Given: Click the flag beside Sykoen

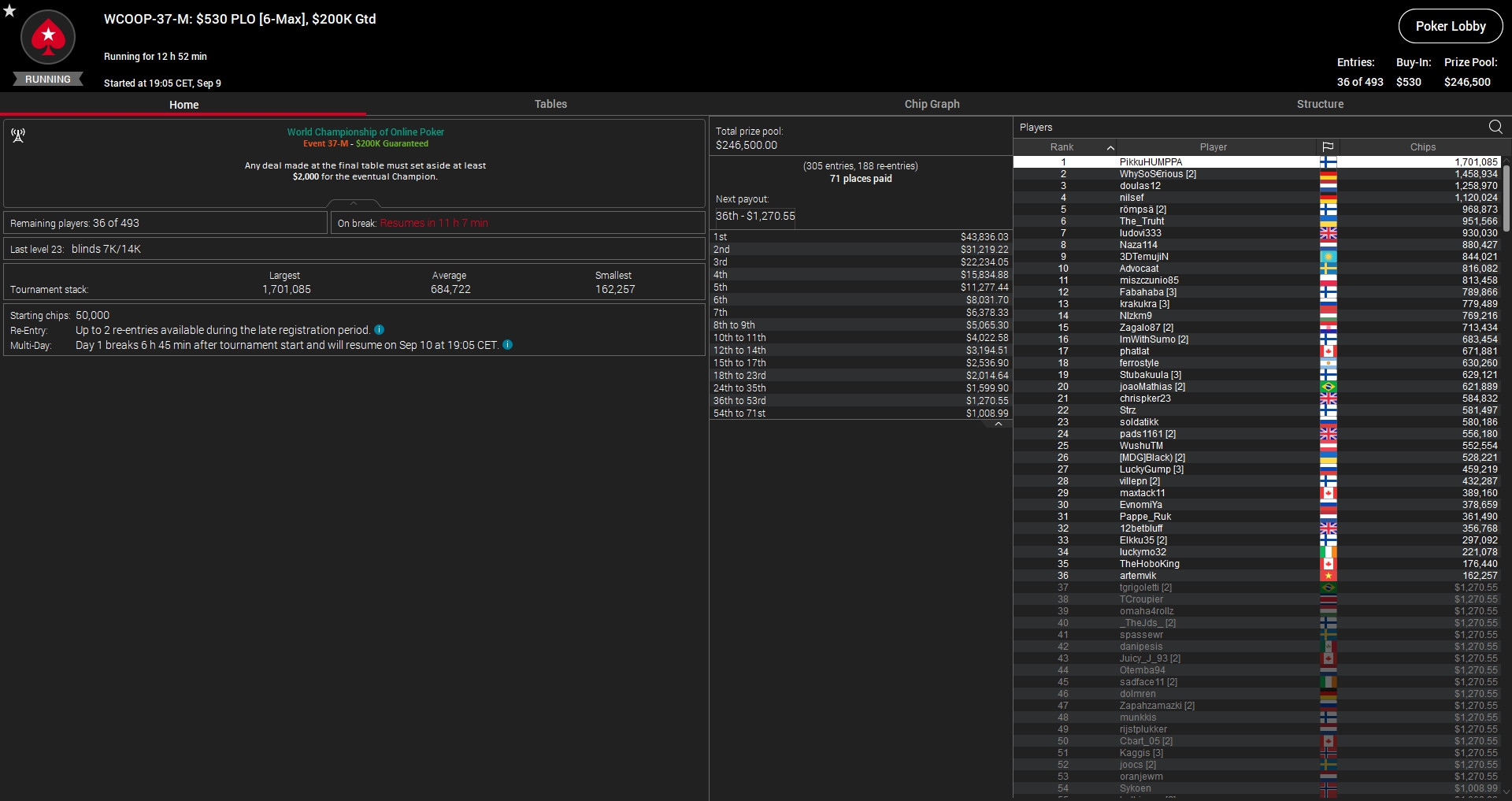Looking at the screenshot, I should coord(1328,788).
